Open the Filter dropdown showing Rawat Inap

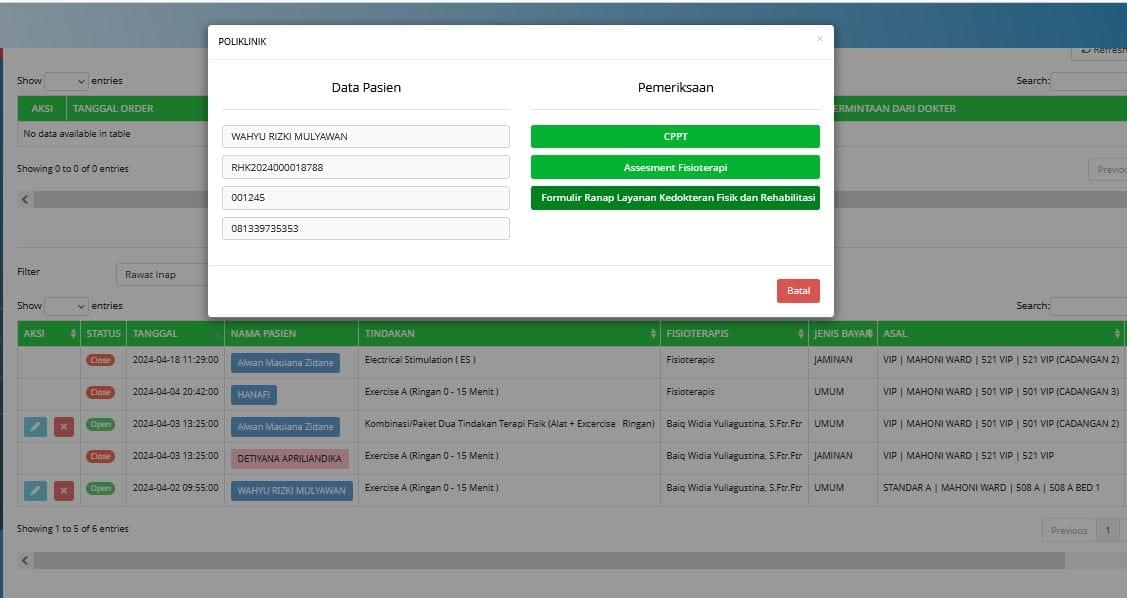[x=162, y=274]
